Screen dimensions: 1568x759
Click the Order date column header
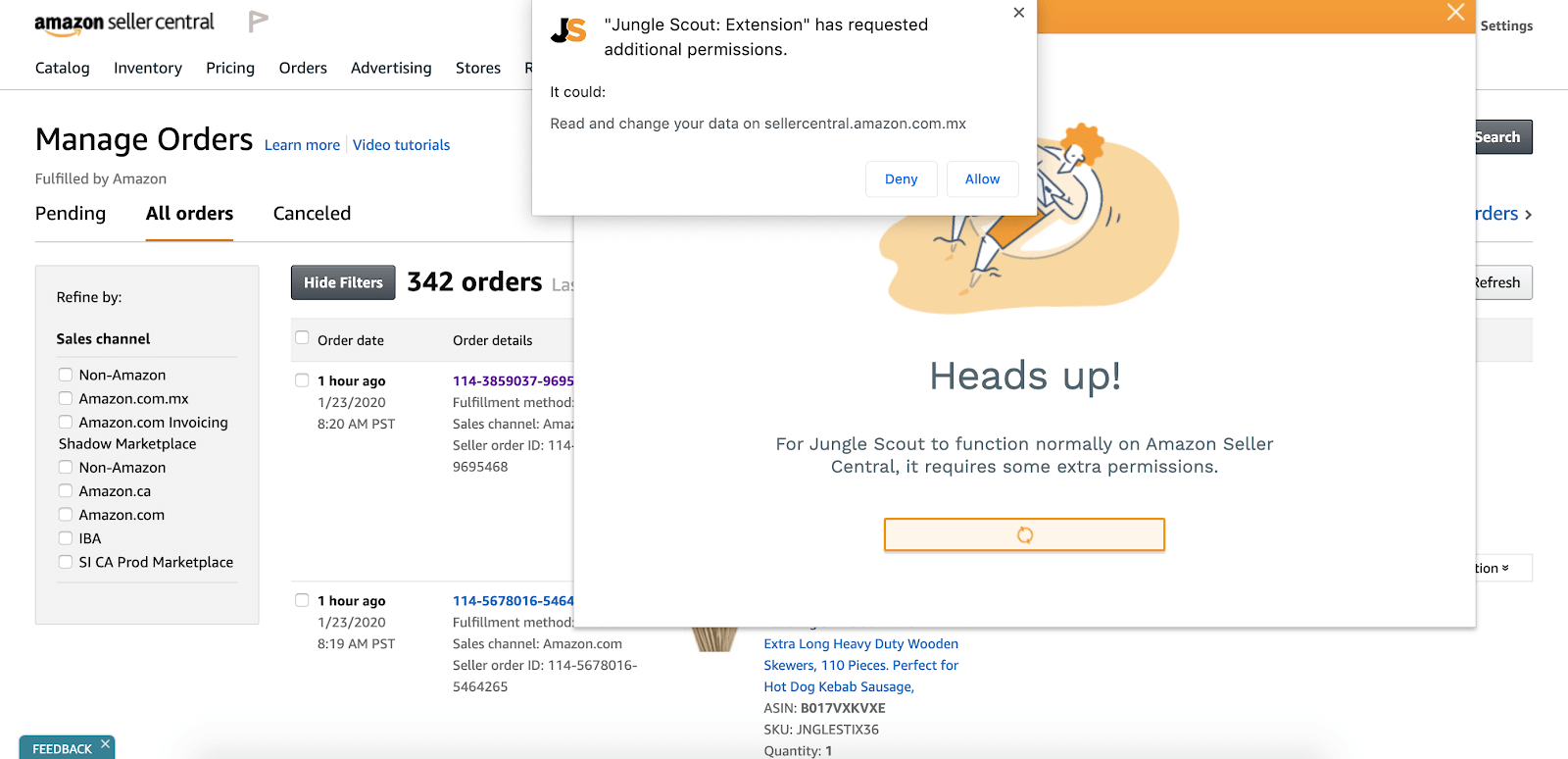click(x=351, y=340)
